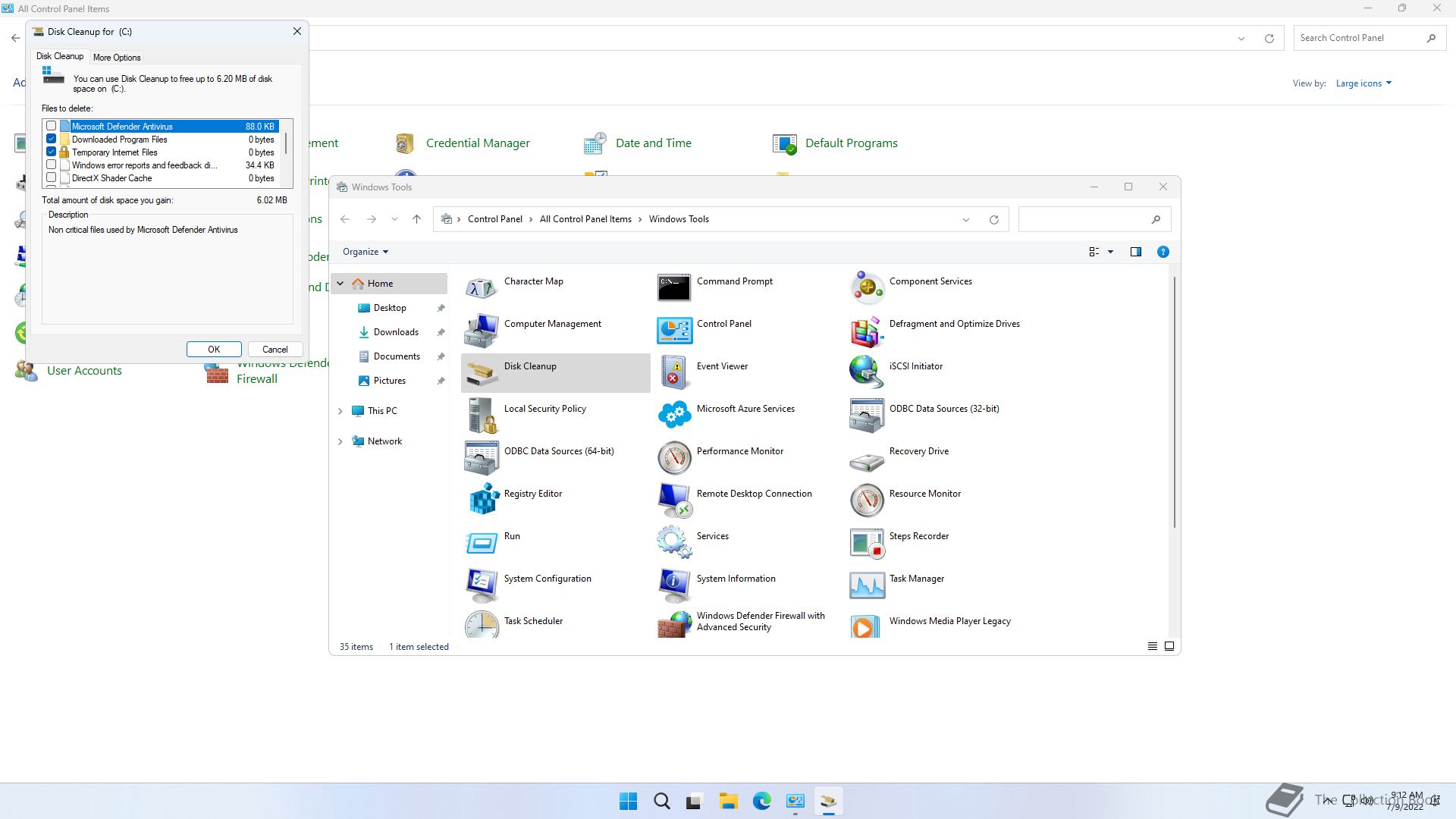Select the Disk Cleanup icon in Windows Tools
This screenshot has height=819, width=1456.
tap(482, 373)
